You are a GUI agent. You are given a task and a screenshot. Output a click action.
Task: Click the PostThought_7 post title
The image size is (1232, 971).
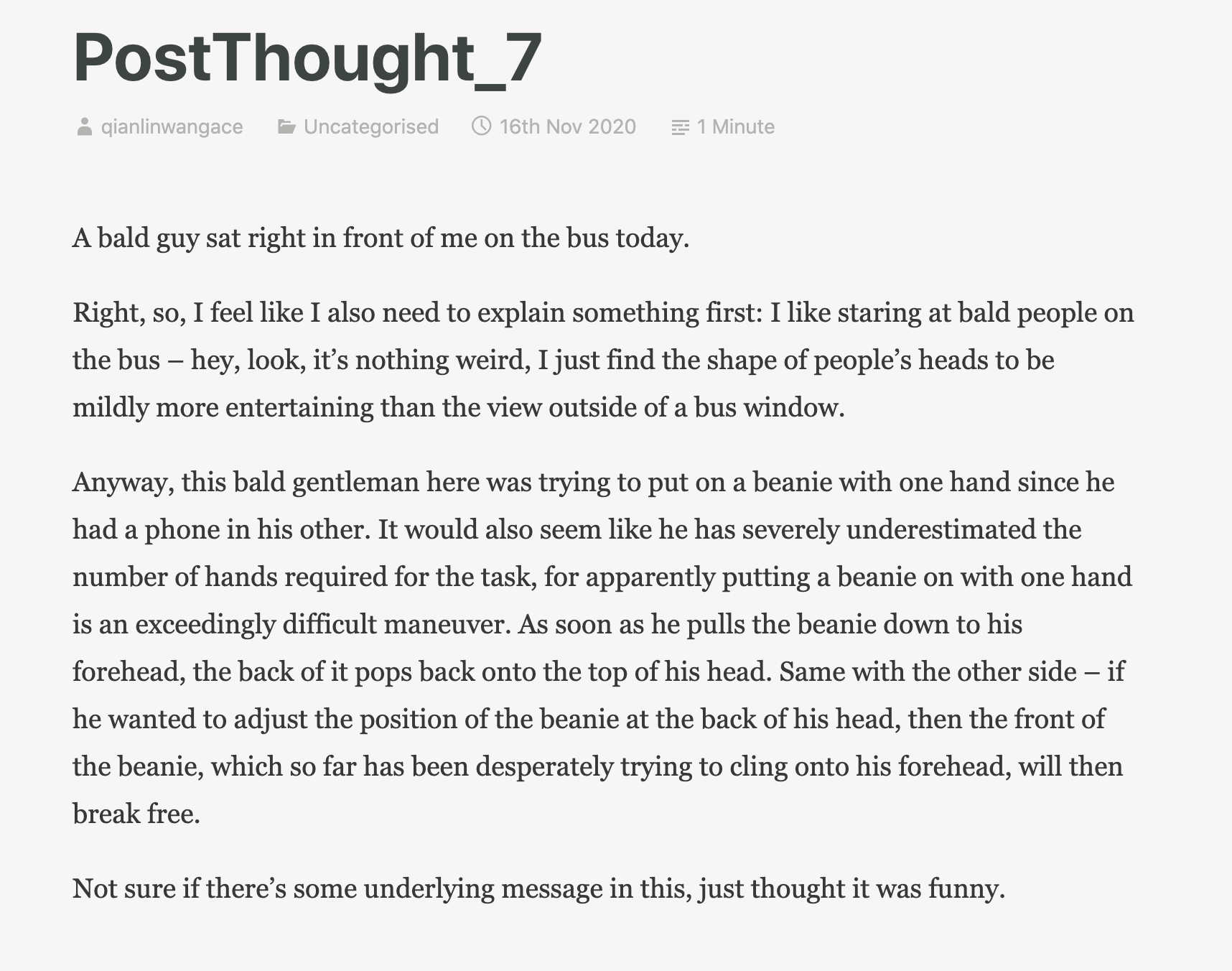[307, 59]
